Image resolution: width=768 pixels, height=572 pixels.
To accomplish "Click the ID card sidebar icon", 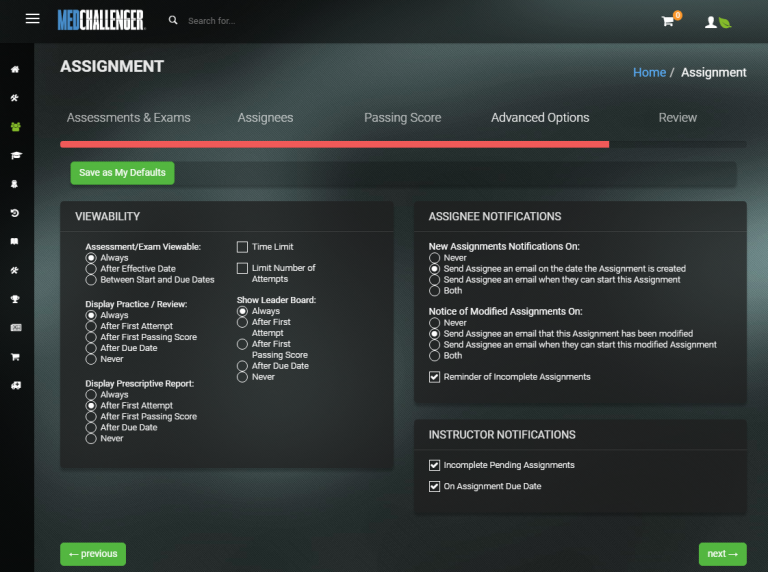I will click(x=16, y=328).
